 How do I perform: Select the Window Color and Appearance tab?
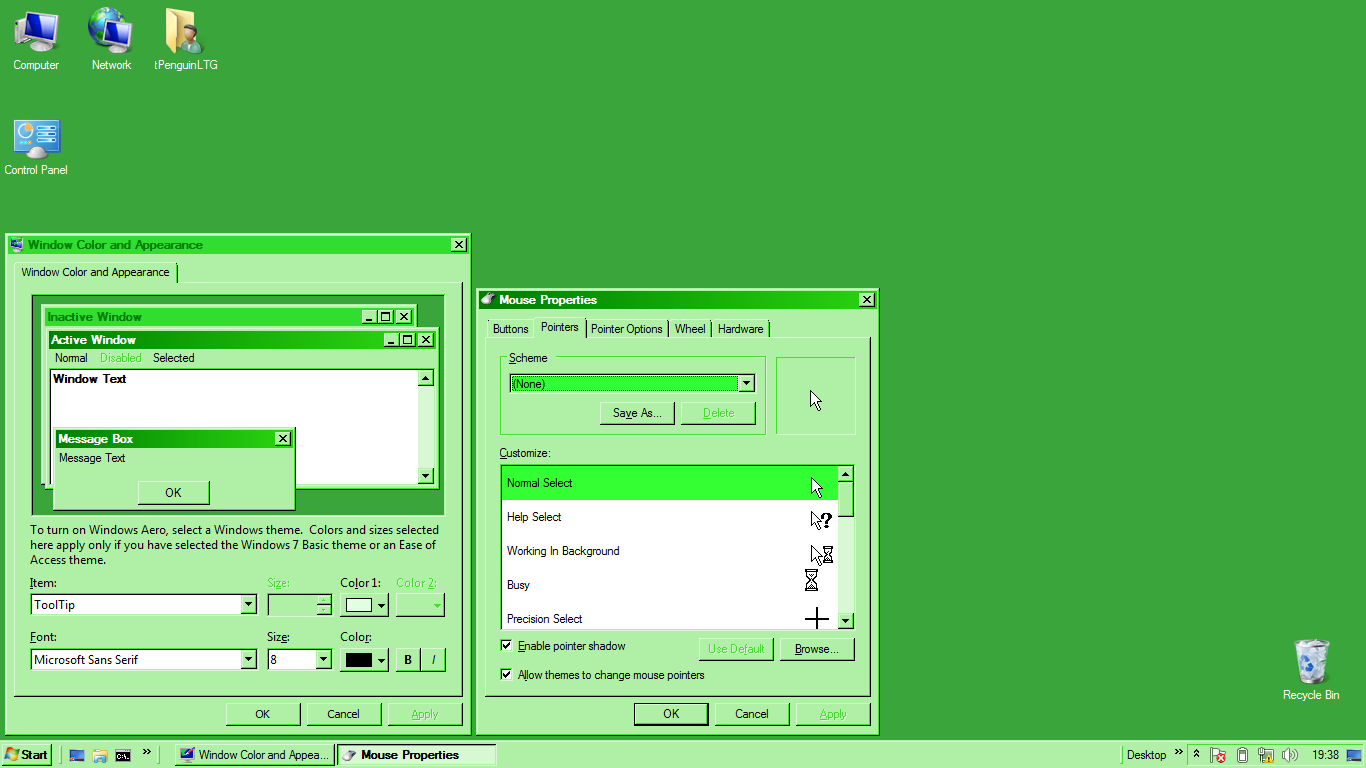tap(96, 272)
